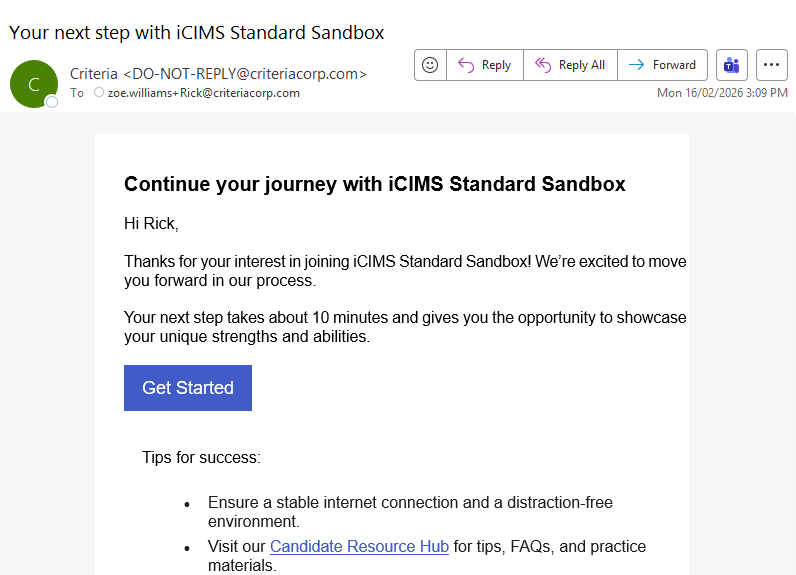Click the "Thanks for your interest" paragraph
796x575 pixels.
click(405, 271)
